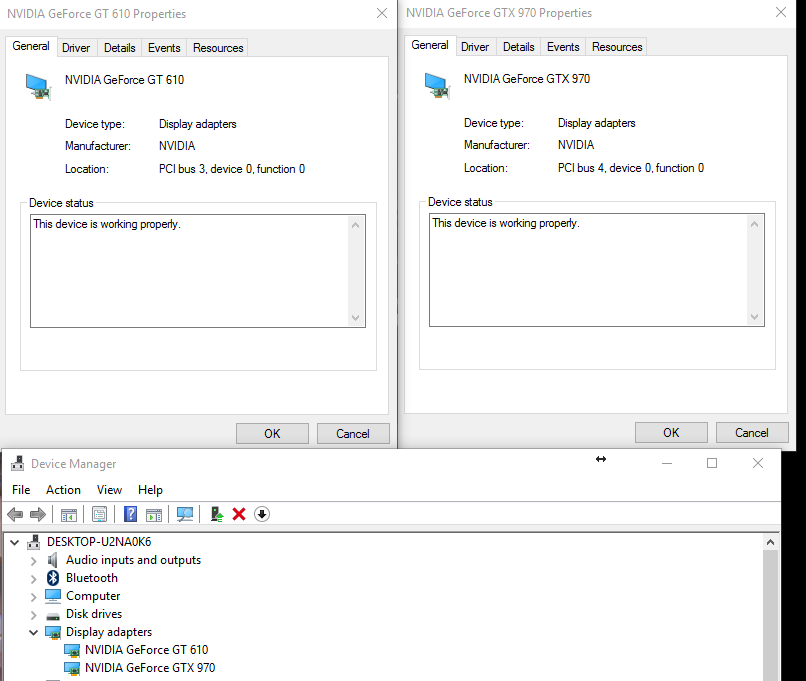Click the red X Uninstall device icon

pyautogui.click(x=239, y=514)
